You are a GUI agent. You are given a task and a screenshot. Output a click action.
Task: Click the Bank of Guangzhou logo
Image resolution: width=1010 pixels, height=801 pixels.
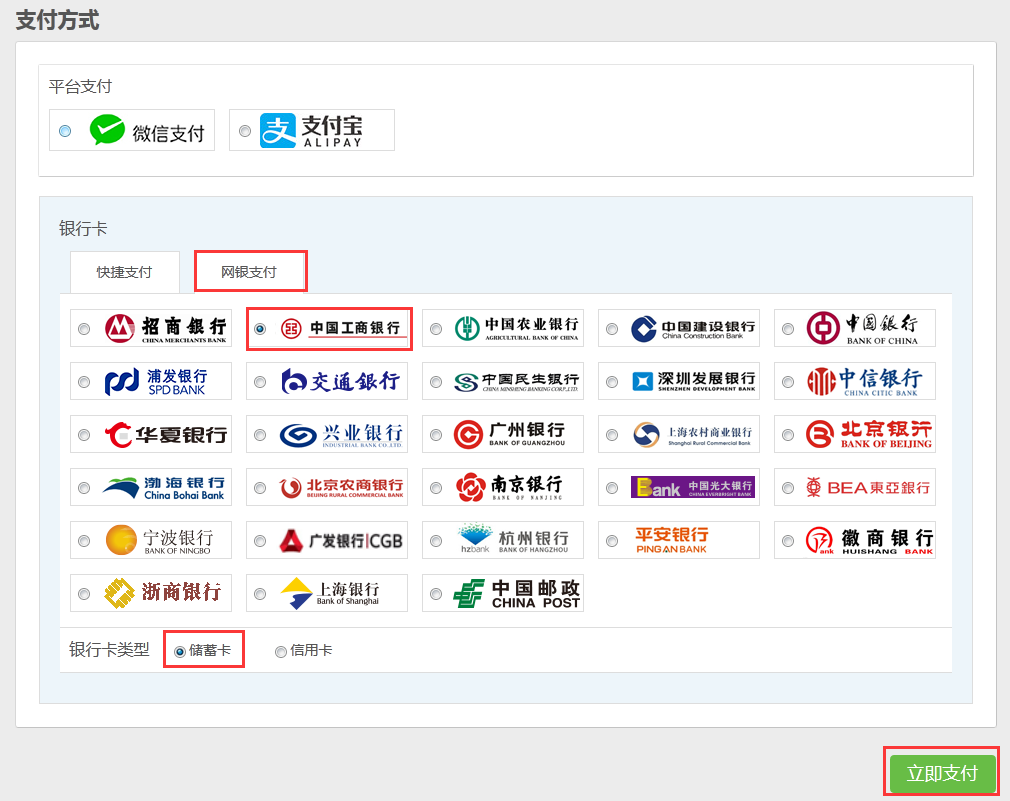point(510,435)
